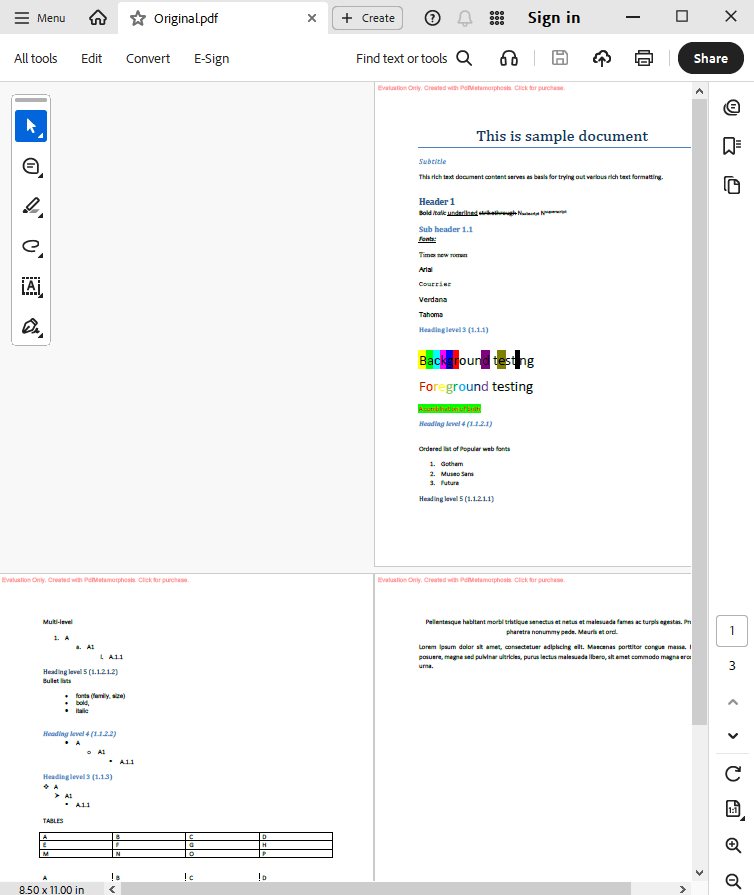Click the 'Heading level 3 (1.1.3)' text
This screenshot has height=895, width=754.
pyautogui.click(x=78, y=776)
